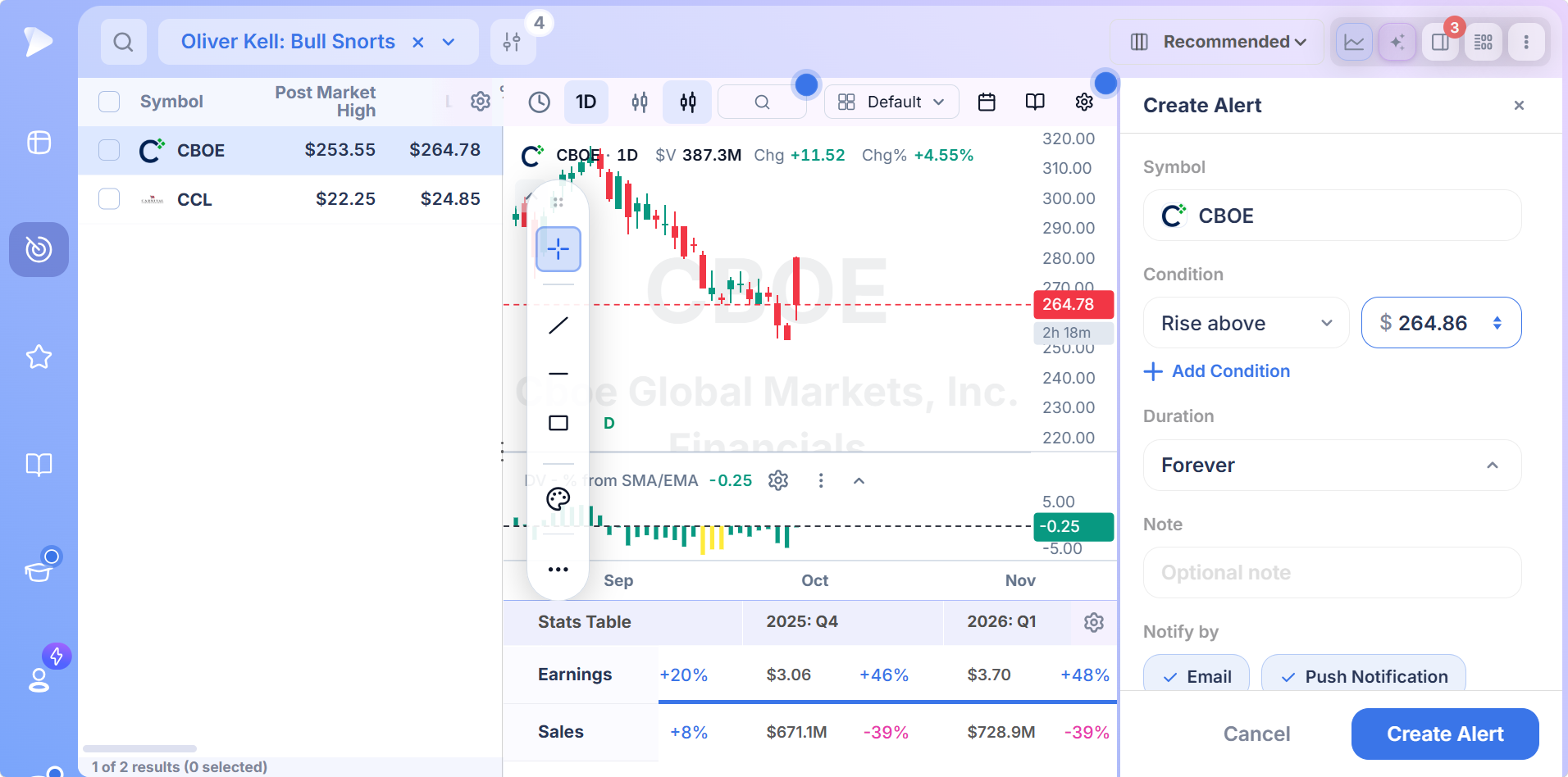Select the candlestick chart style icon
The width and height of the screenshot is (1568, 777).
click(x=688, y=102)
